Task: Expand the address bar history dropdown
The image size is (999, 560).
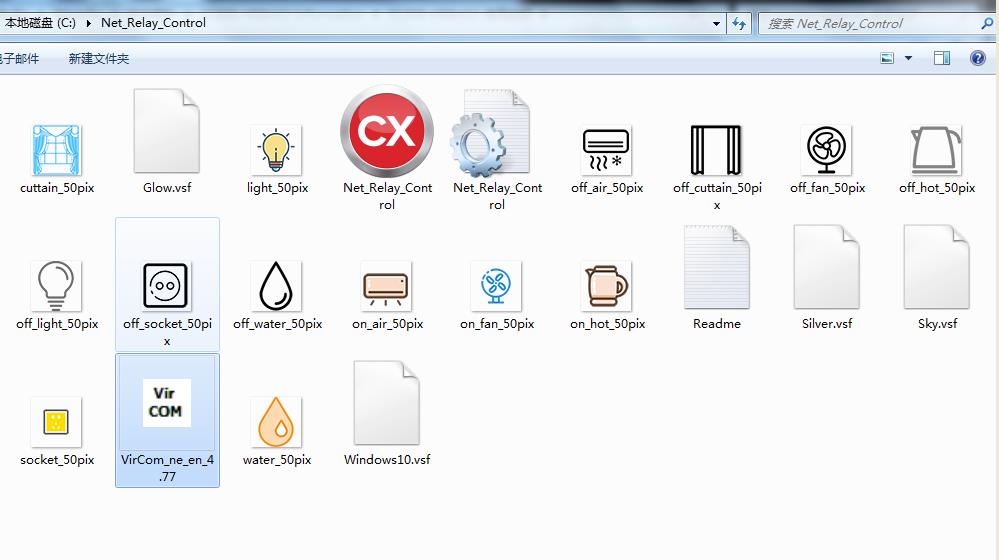Action: click(x=716, y=23)
